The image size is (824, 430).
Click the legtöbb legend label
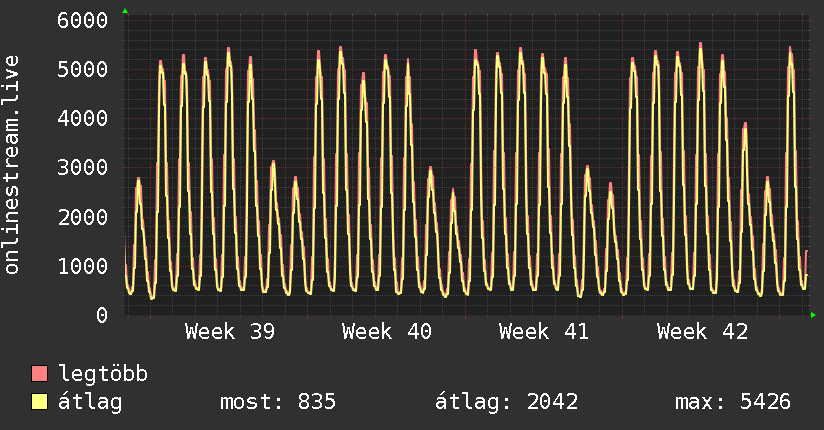point(103,374)
